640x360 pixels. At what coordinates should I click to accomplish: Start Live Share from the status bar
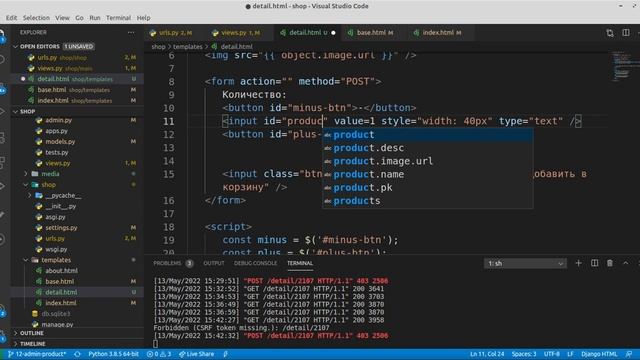pos(196,354)
